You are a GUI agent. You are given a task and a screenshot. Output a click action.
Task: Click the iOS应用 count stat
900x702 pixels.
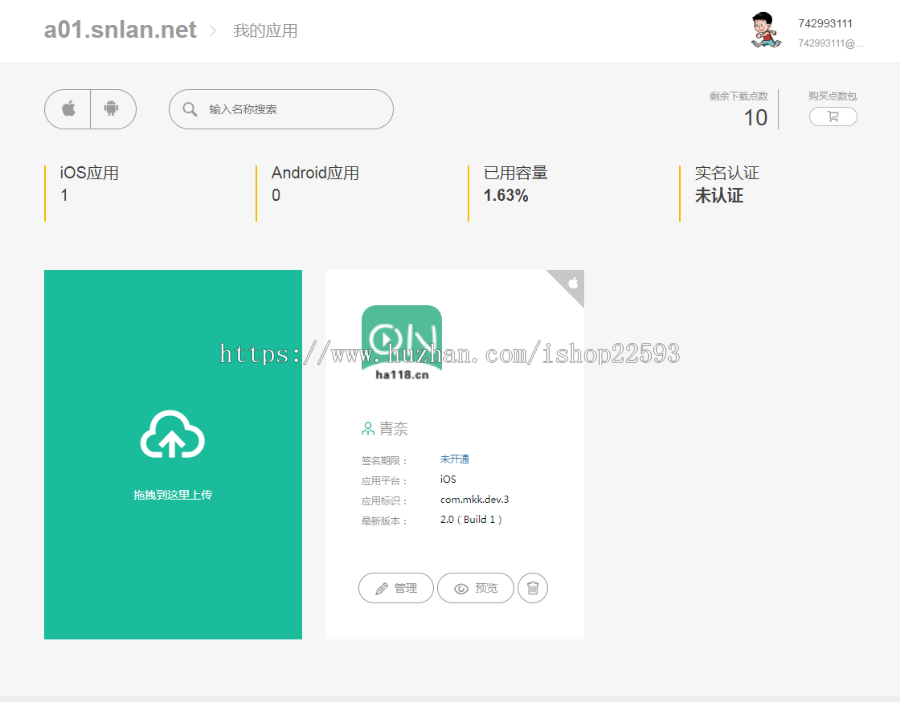90,184
